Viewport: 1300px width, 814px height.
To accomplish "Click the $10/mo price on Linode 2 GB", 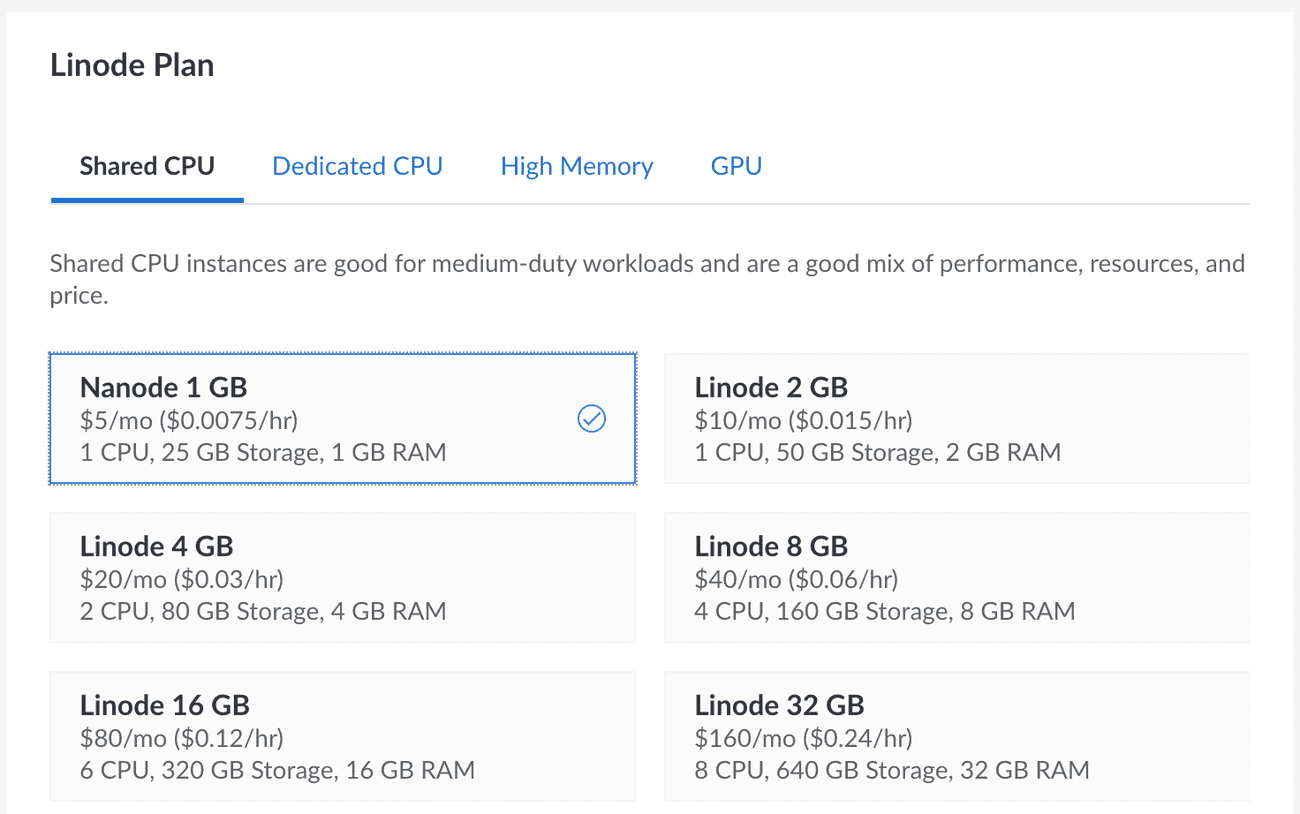I will pos(803,420).
